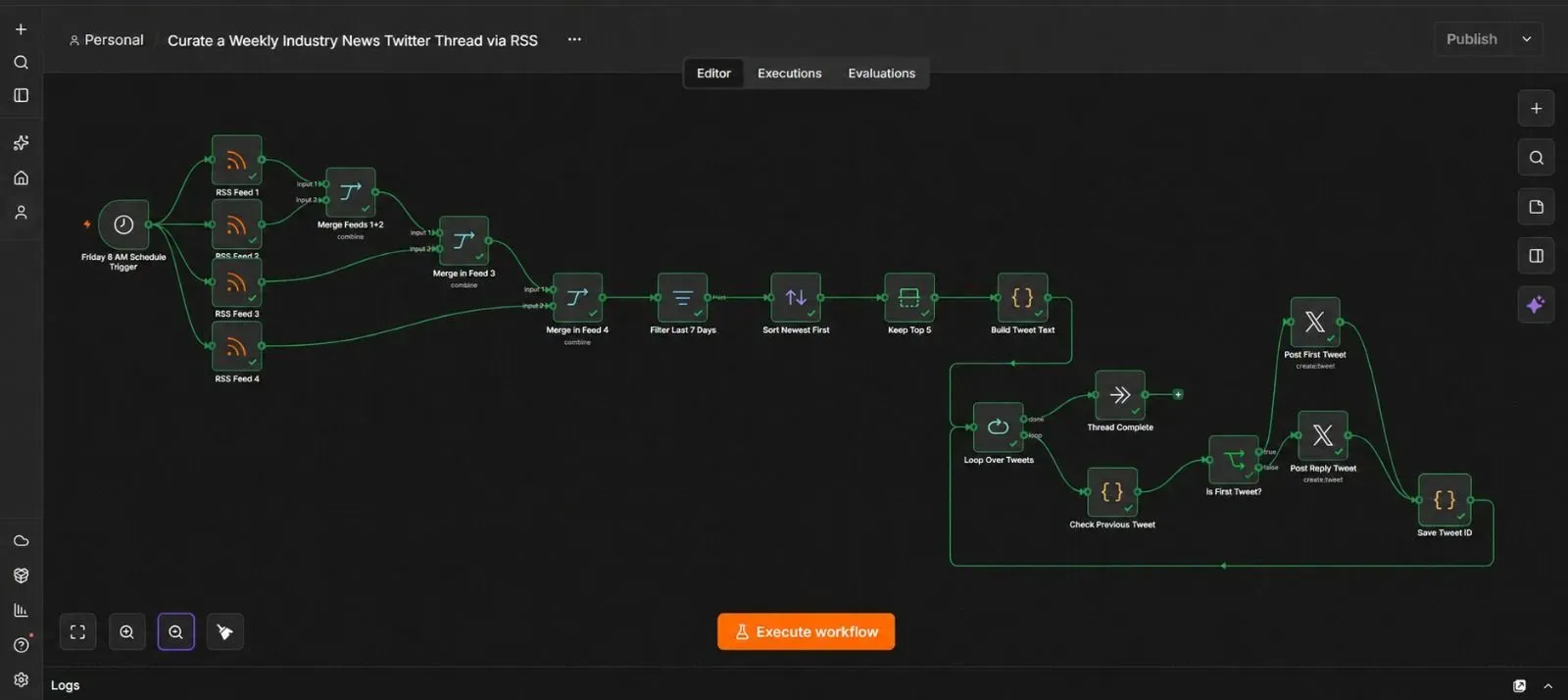The width and height of the screenshot is (1568, 700).
Task: Select the Save Tweet ID node
Action: pyautogui.click(x=1444, y=500)
